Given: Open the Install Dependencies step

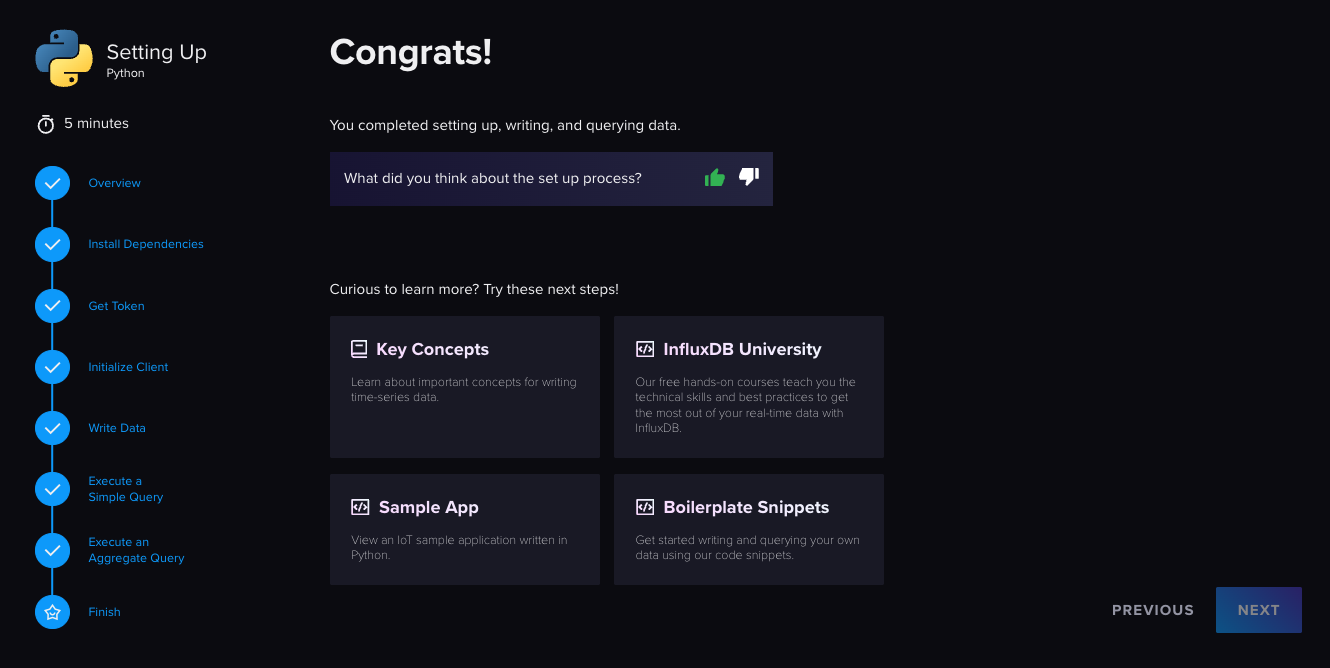Looking at the screenshot, I should (146, 244).
